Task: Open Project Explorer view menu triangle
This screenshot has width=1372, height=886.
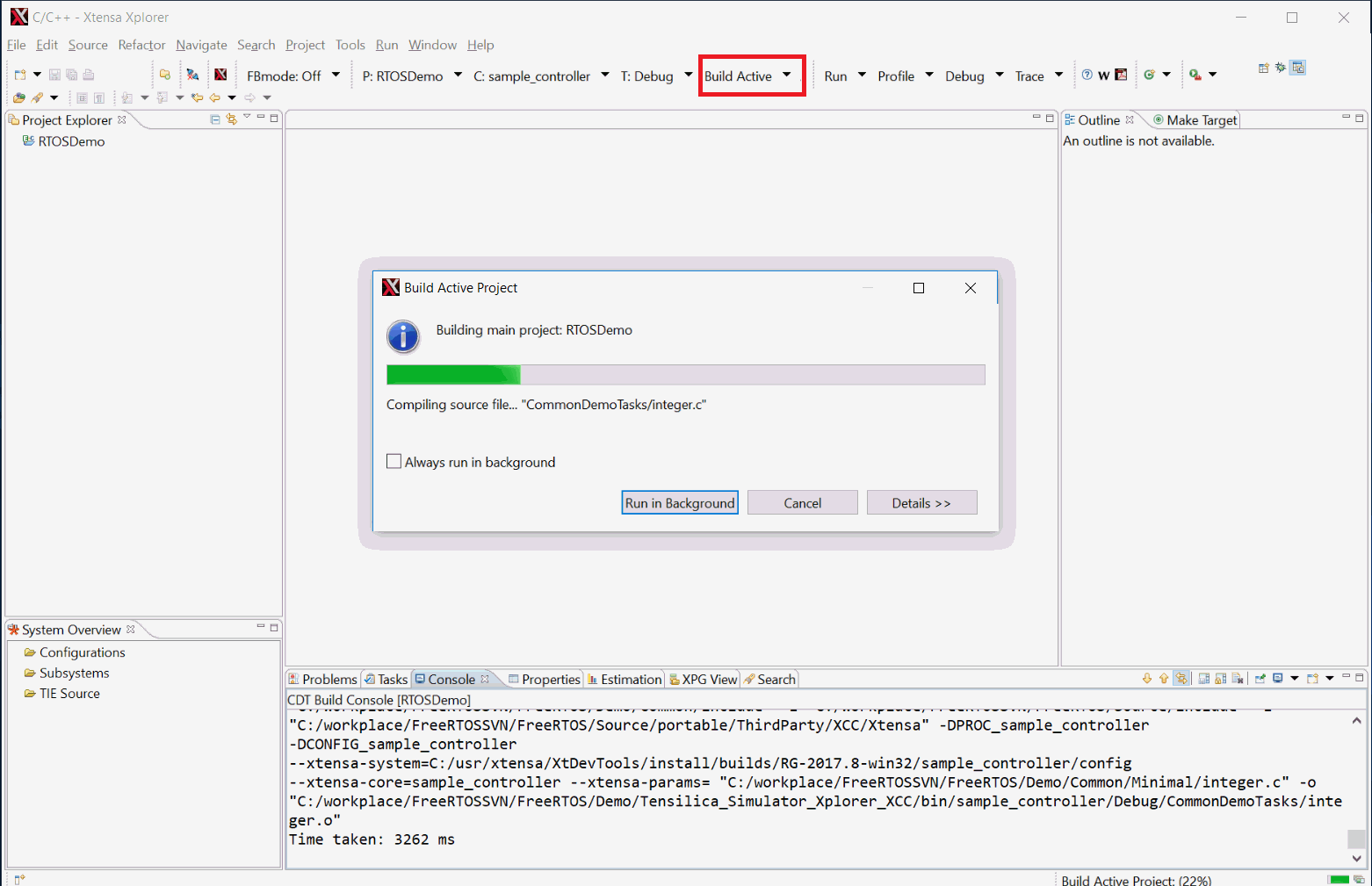Action: 247,117
